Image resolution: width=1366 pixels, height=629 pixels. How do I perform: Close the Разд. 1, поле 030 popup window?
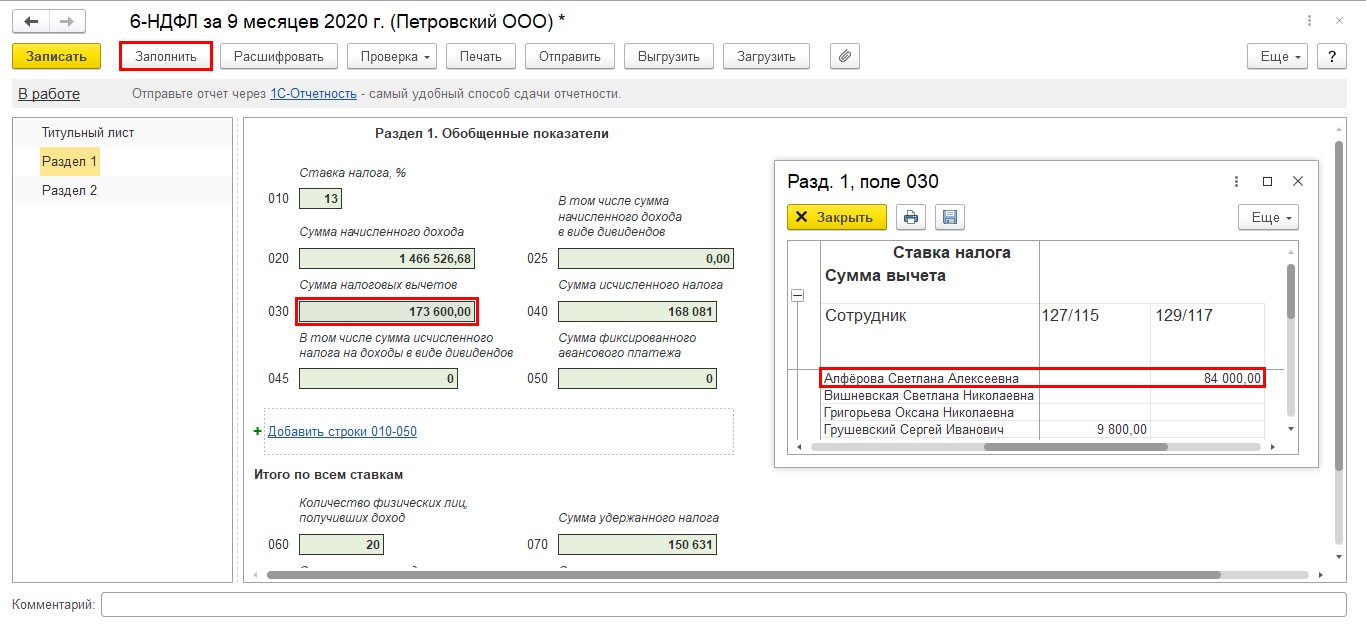pos(1298,181)
